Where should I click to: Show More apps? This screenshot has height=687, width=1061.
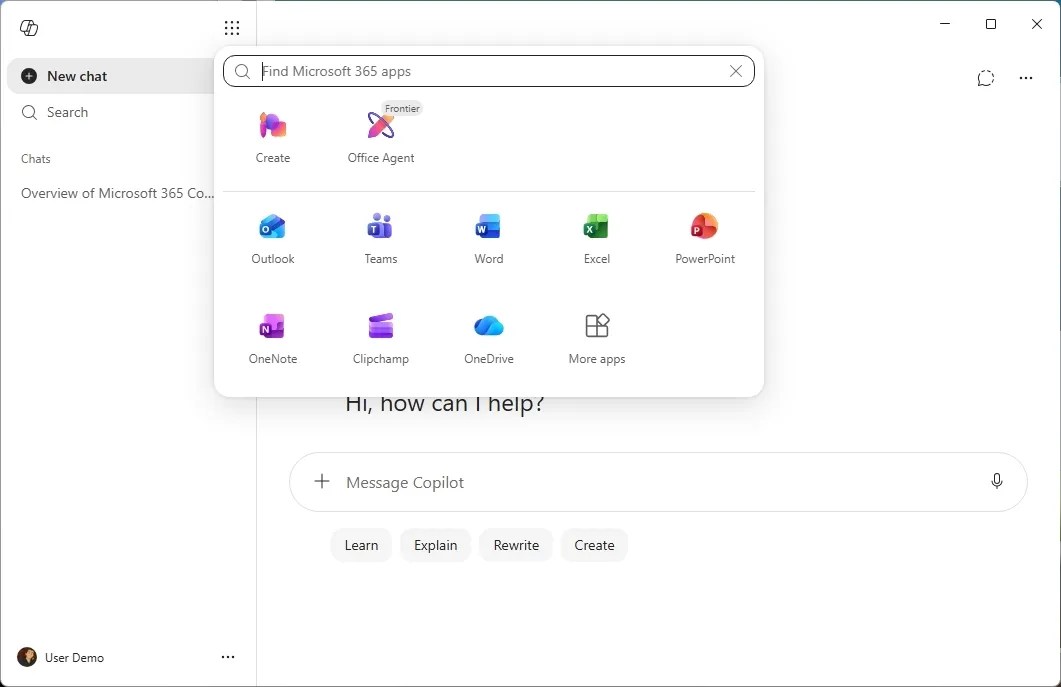coord(597,338)
